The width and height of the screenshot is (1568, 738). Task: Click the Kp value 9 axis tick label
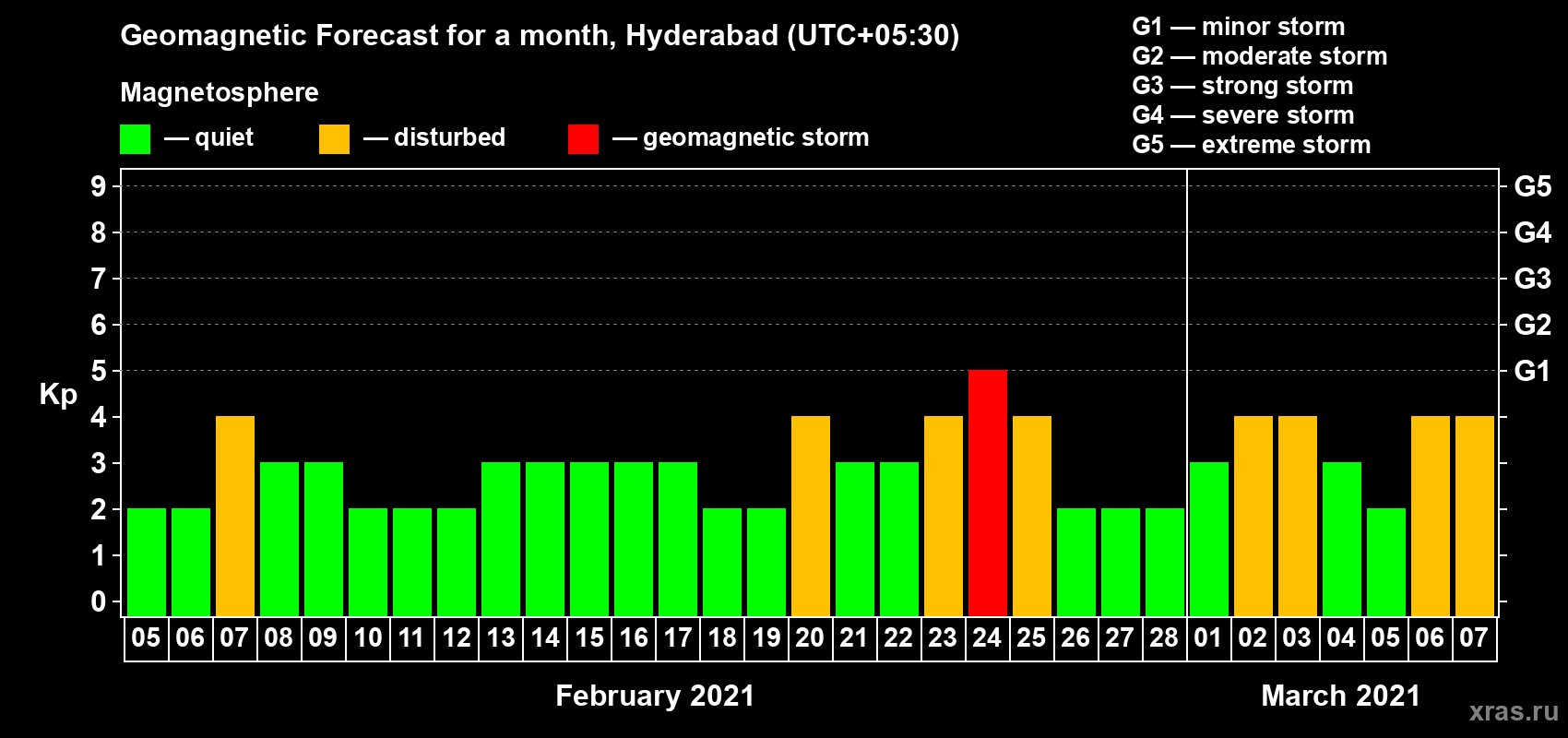99,186
